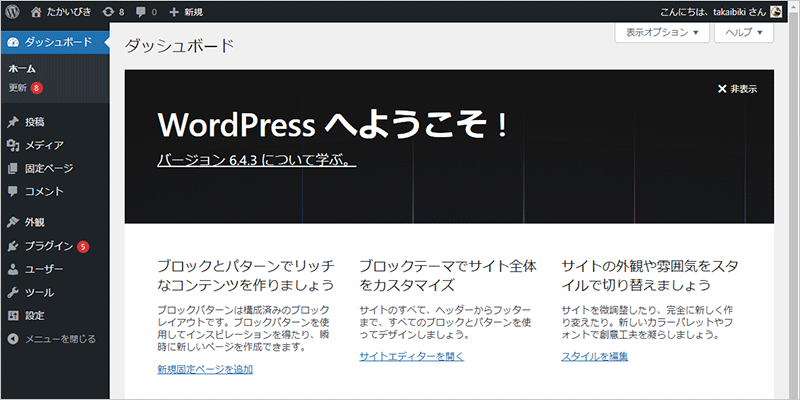Click the スタイルを編集 link
The height and width of the screenshot is (400, 800).
[594, 357]
